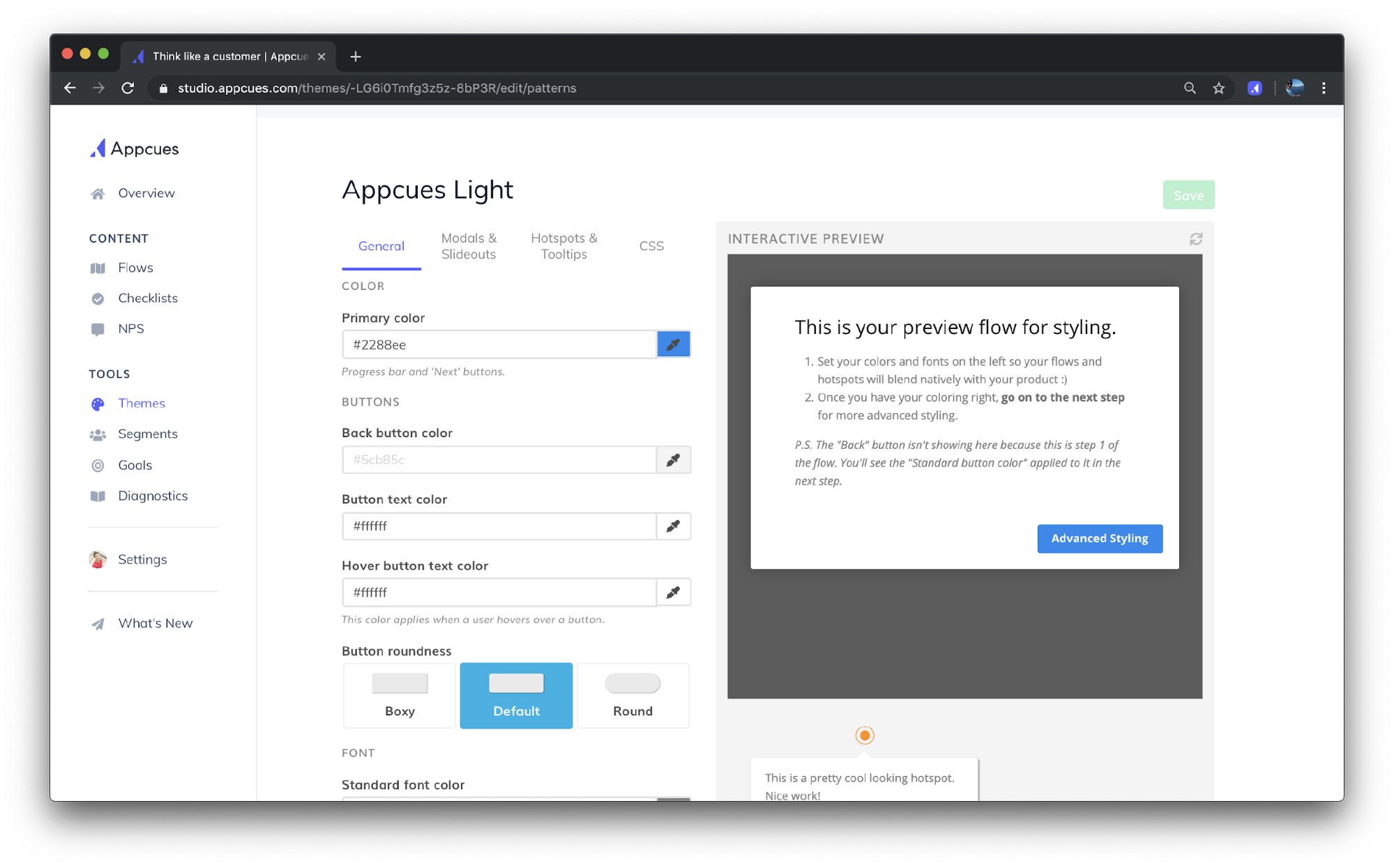
Task: Click the Appcues logo in the sidebar
Action: [134, 149]
